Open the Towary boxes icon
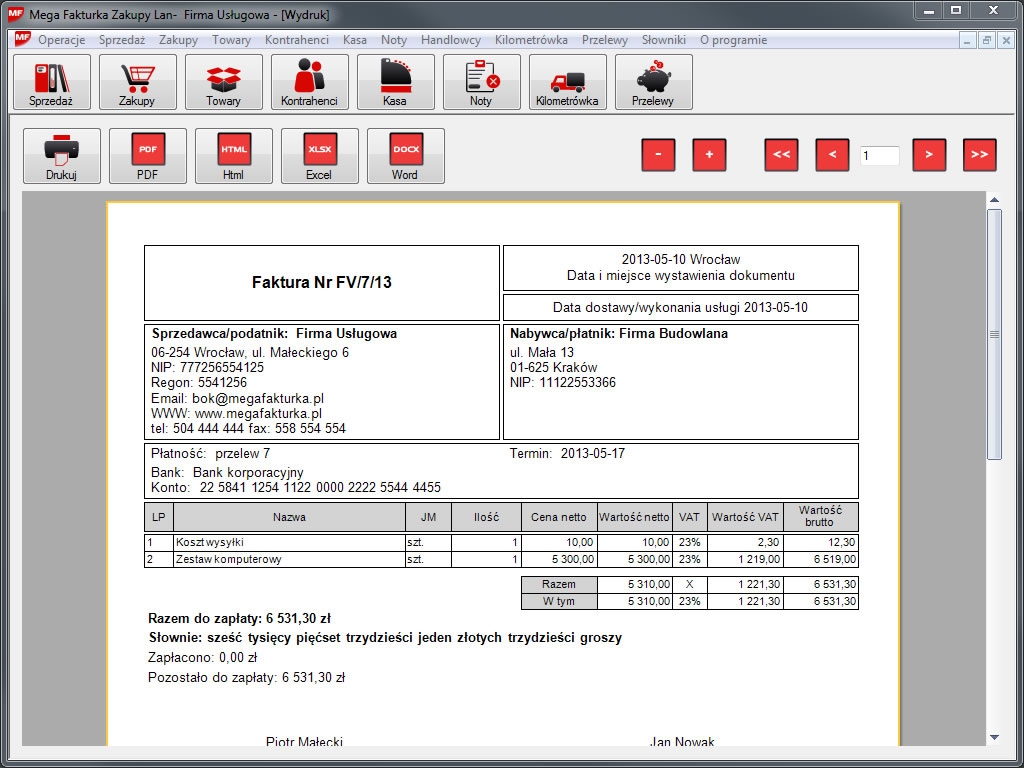Viewport: 1024px width, 768px height. (224, 82)
